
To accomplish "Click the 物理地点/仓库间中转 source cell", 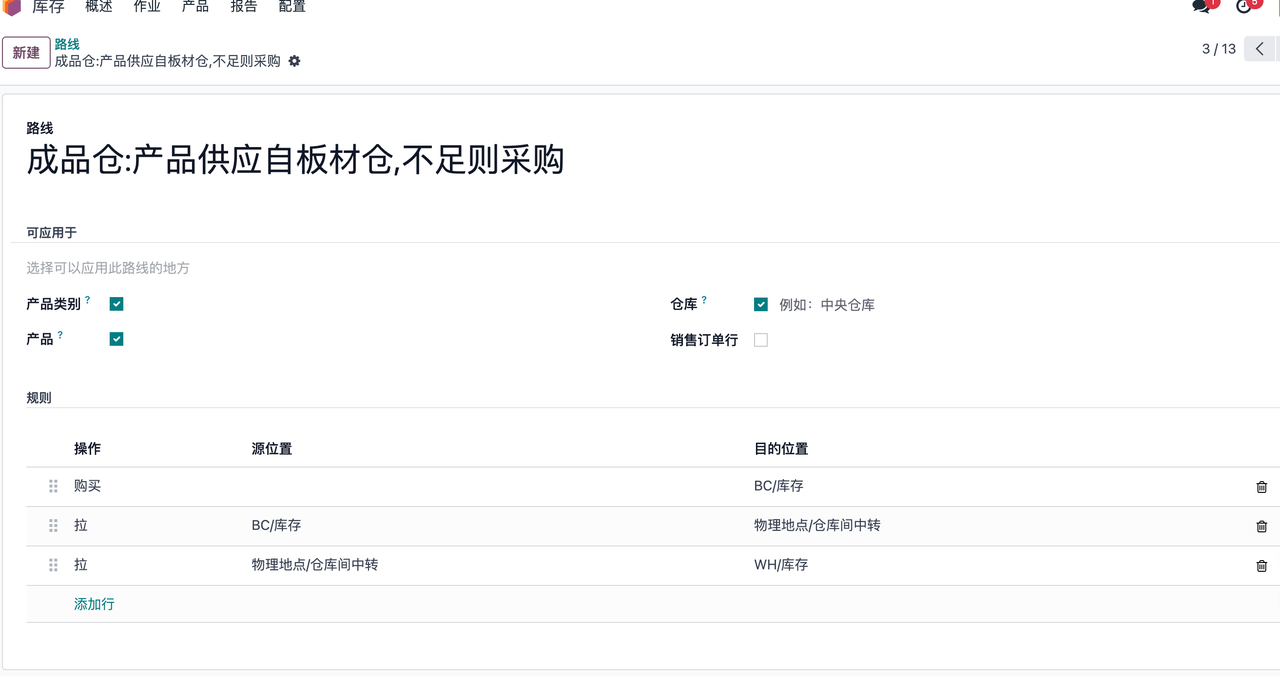I will coord(315,565).
